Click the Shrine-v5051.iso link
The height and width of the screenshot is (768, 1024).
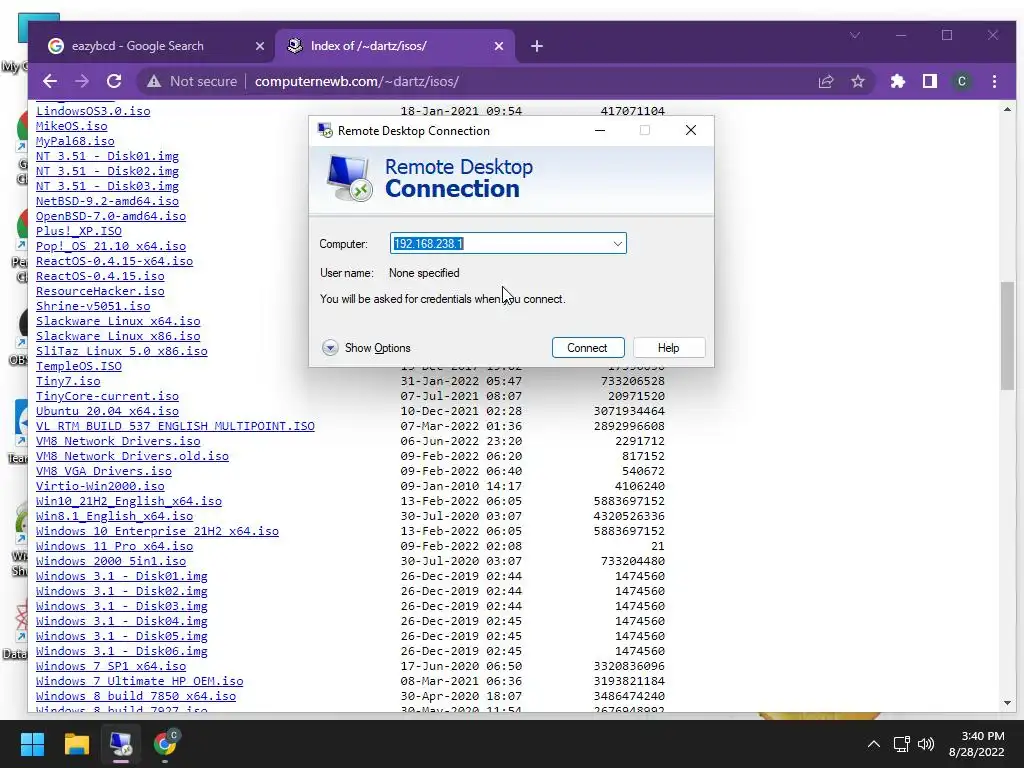coord(93,306)
